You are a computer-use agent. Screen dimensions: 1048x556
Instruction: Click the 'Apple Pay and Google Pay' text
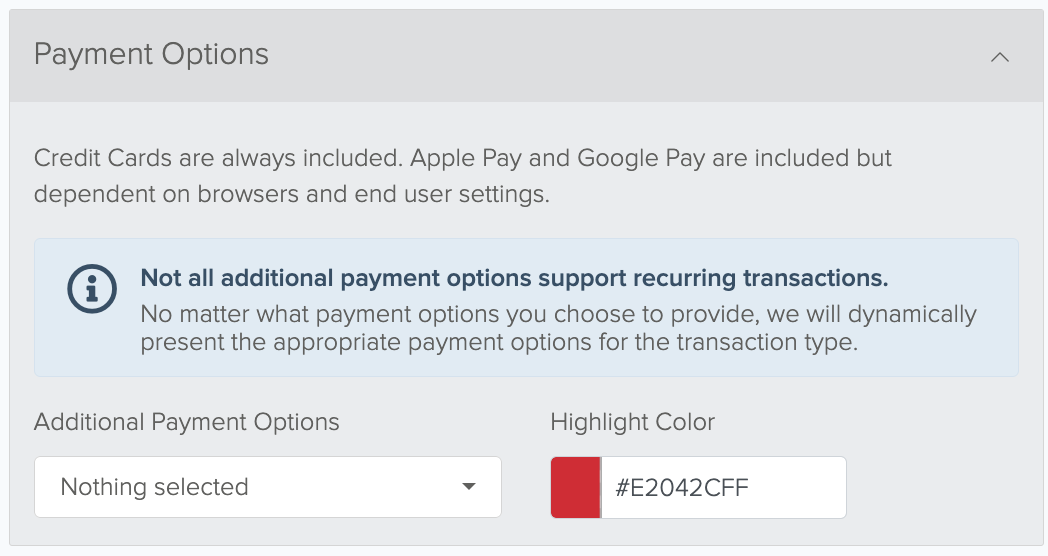click(x=557, y=158)
